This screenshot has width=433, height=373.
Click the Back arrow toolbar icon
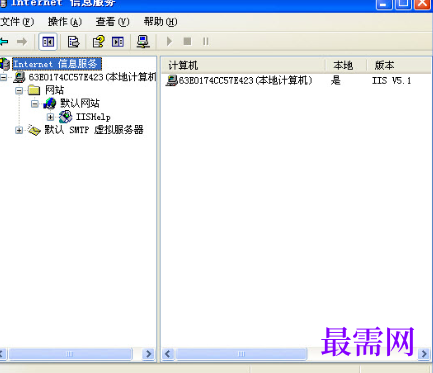[x=4, y=42]
